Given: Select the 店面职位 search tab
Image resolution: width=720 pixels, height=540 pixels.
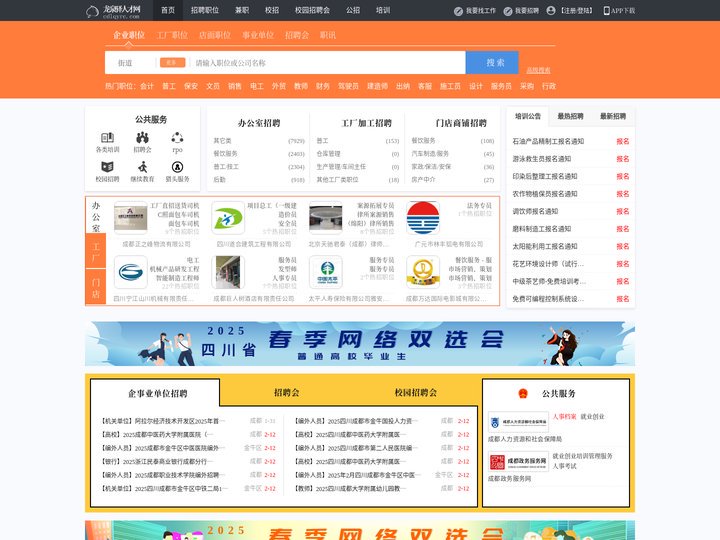Looking at the screenshot, I should click(x=215, y=35).
